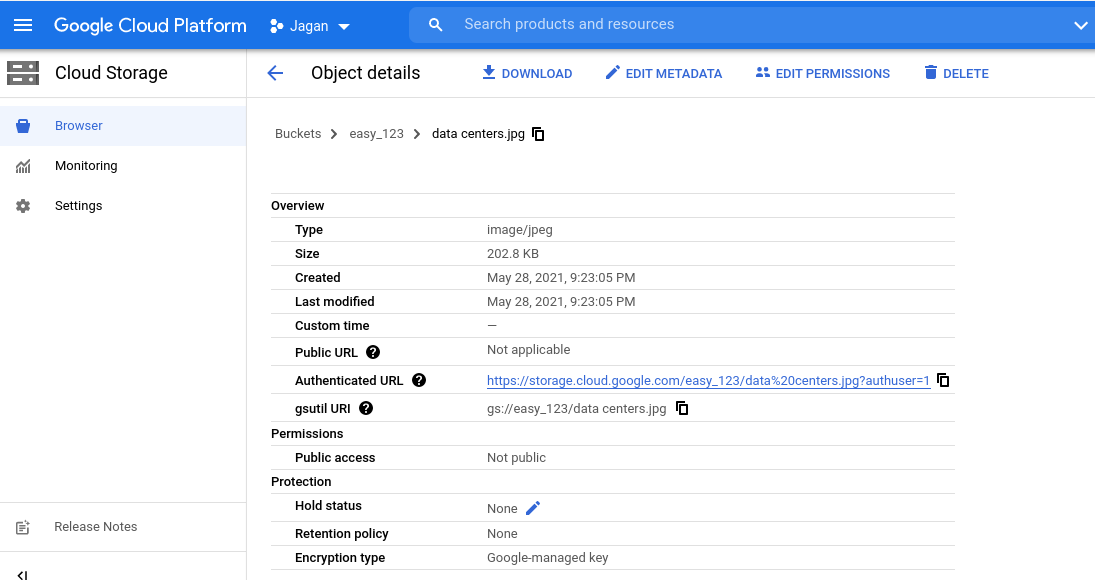
Task: Select the image/jpeg type value
Action: click(x=520, y=230)
